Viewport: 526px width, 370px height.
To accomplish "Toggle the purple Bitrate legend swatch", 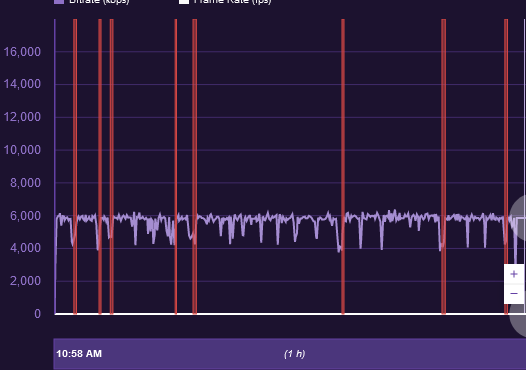I will pyautogui.click(x=59, y=1).
